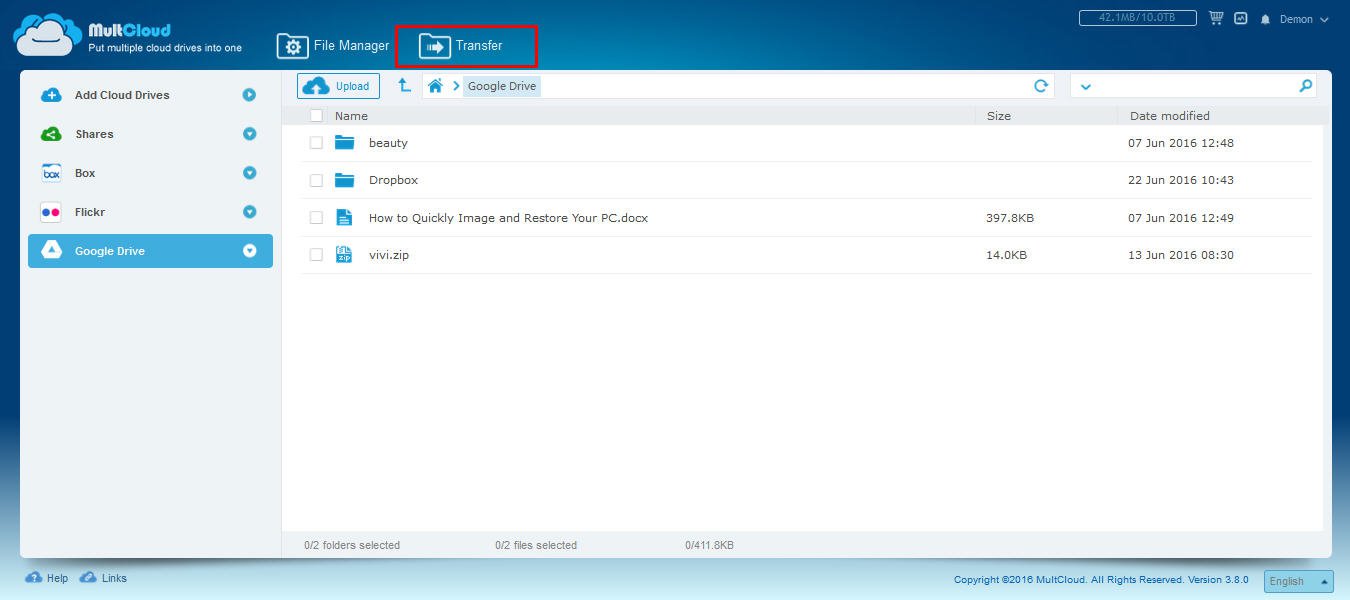The image size is (1350, 600).
Task: Click the 14.0KB size value
Action: 1006,255
